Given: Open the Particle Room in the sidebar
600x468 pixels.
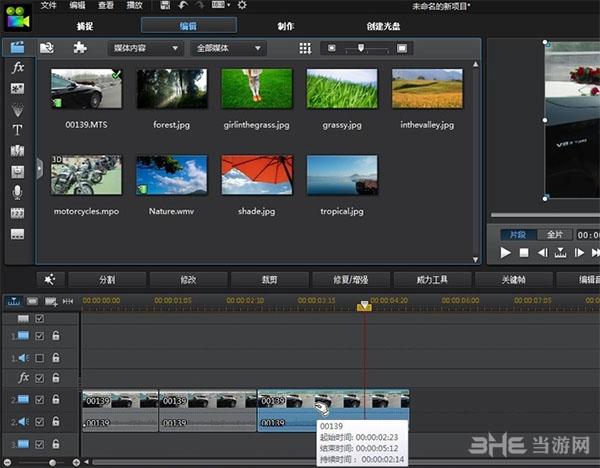Looking at the screenshot, I should point(17,110).
